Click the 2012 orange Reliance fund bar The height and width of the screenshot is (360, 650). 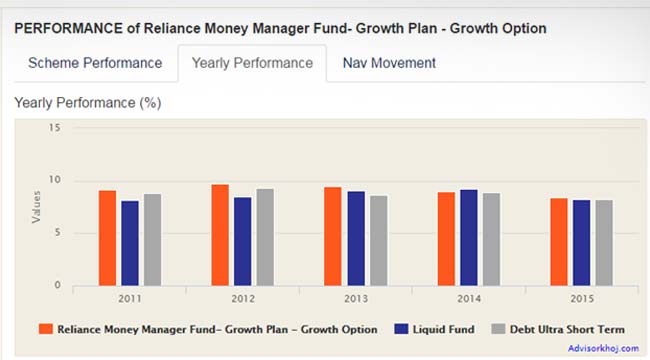pyautogui.click(x=220, y=235)
